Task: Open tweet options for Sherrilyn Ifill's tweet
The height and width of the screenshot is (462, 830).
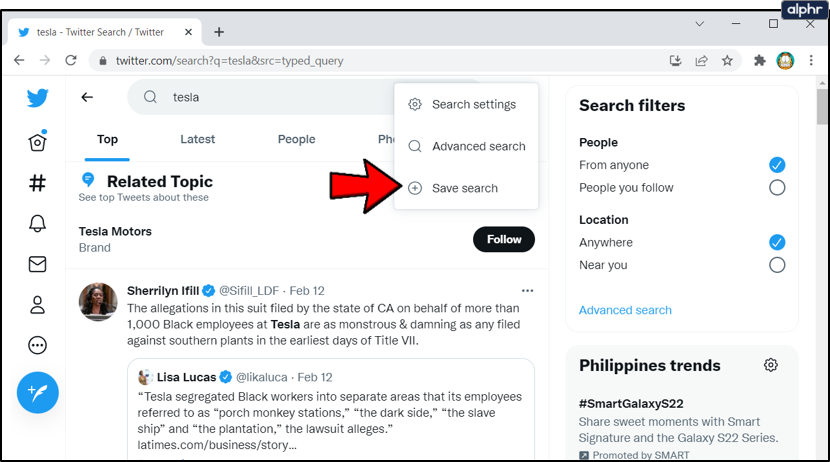Action: tap(527, 291)
